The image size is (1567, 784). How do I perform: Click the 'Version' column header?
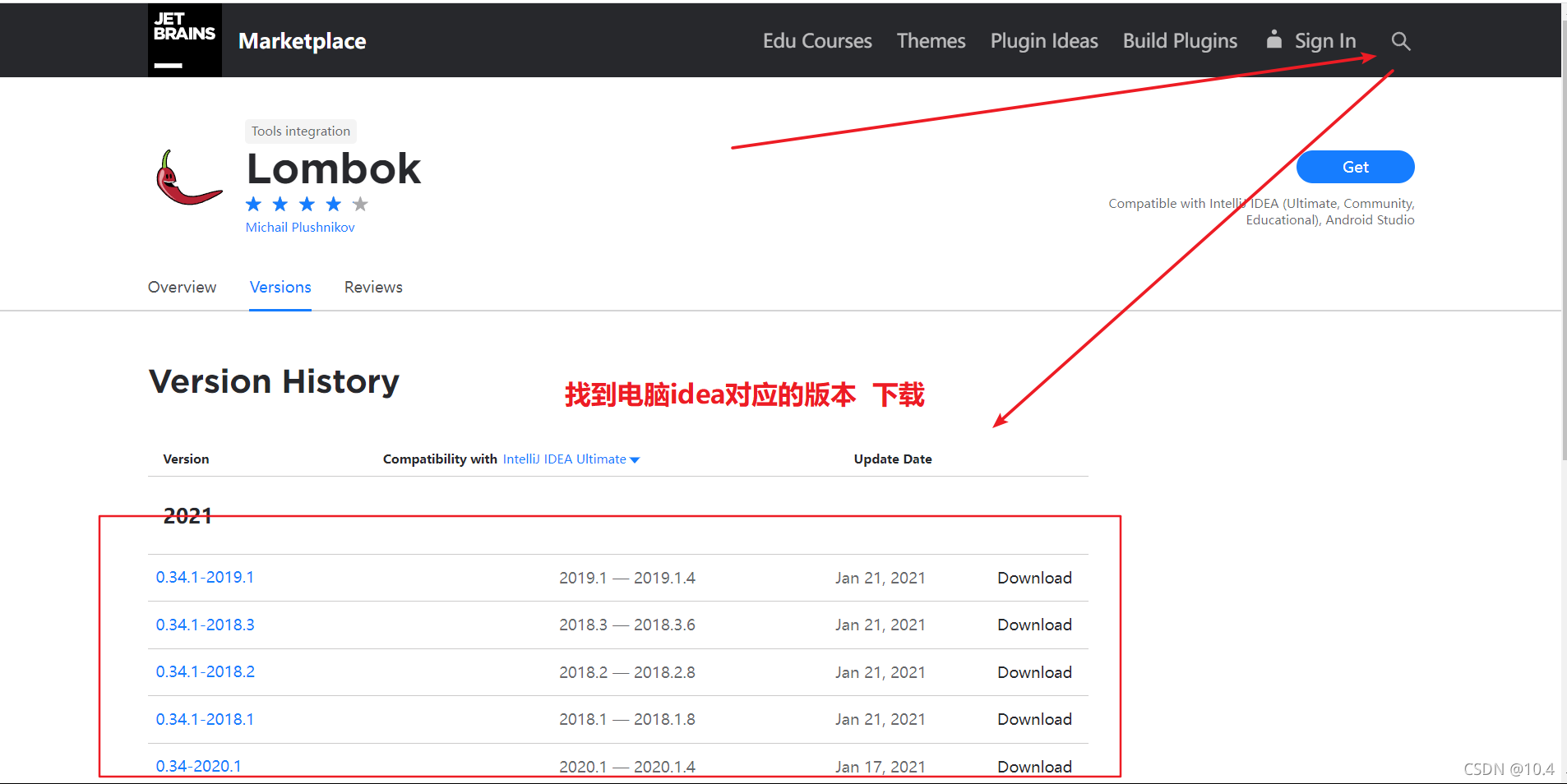click(186, 459)
